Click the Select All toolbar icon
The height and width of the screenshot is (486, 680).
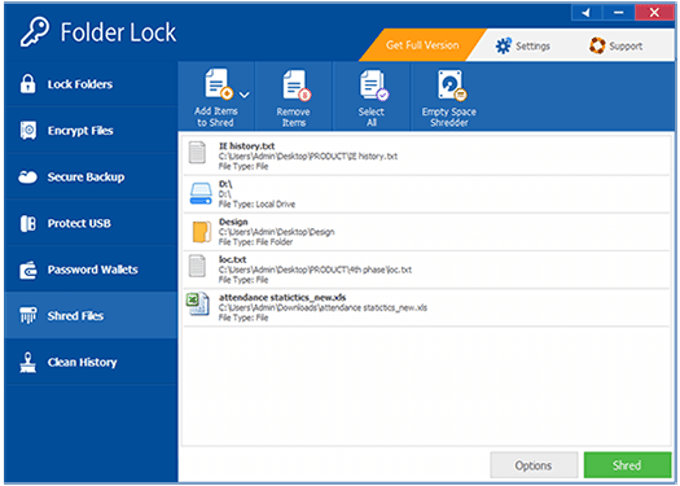pyautogui.click(x=371, y=86)
